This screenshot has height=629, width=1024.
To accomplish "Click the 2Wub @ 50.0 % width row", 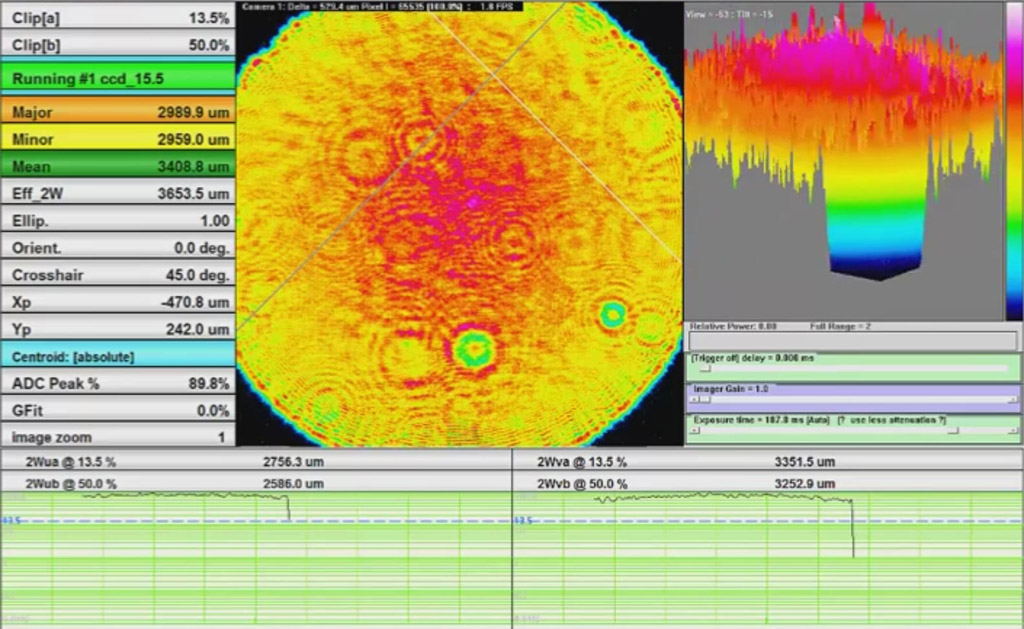I will pyautogui.click(x=256, y=483).
